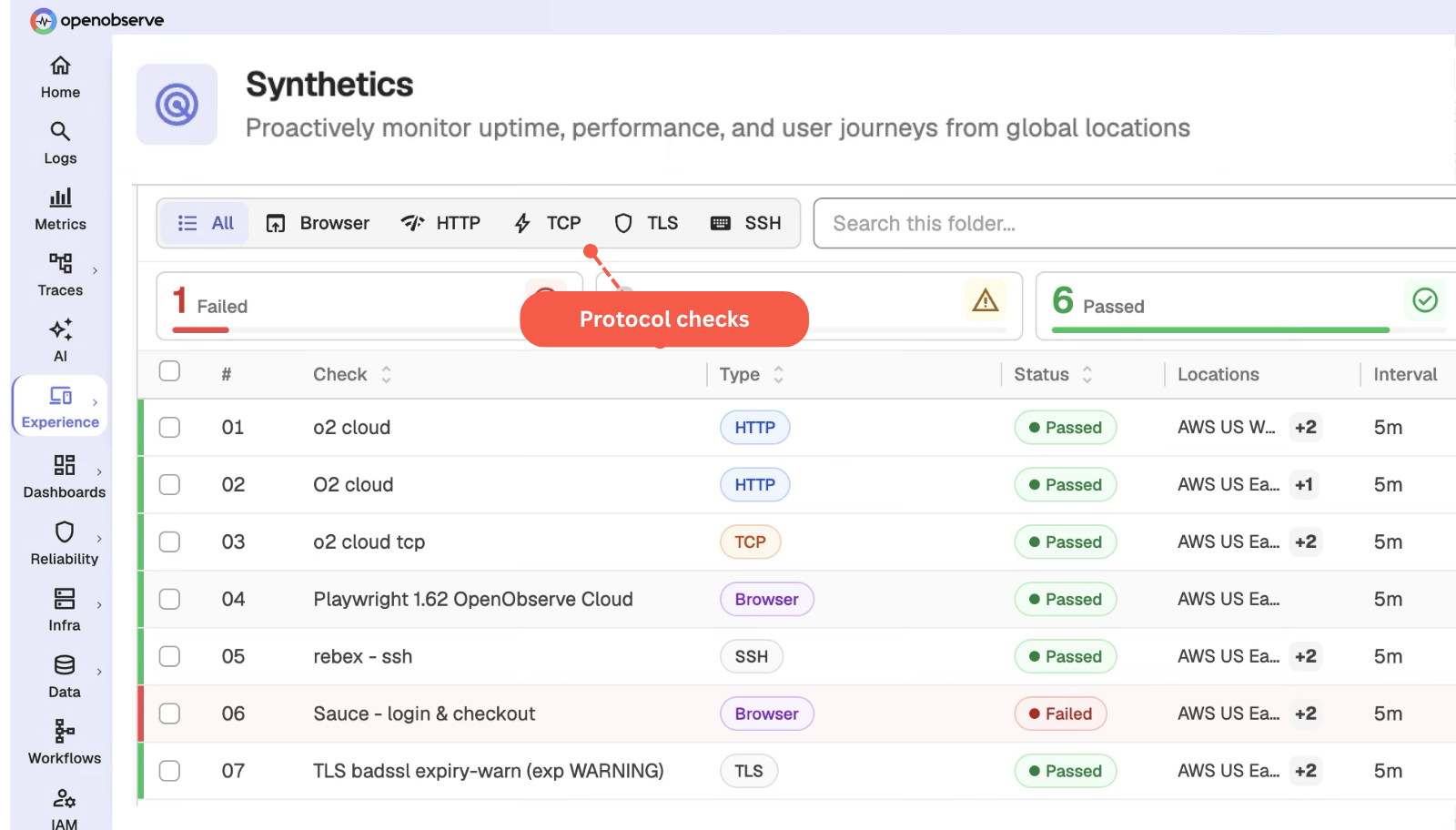Viewport: 1456px width, 830px height.
Task: Filter checks by the SSH tab
Action: coord(745,223)
